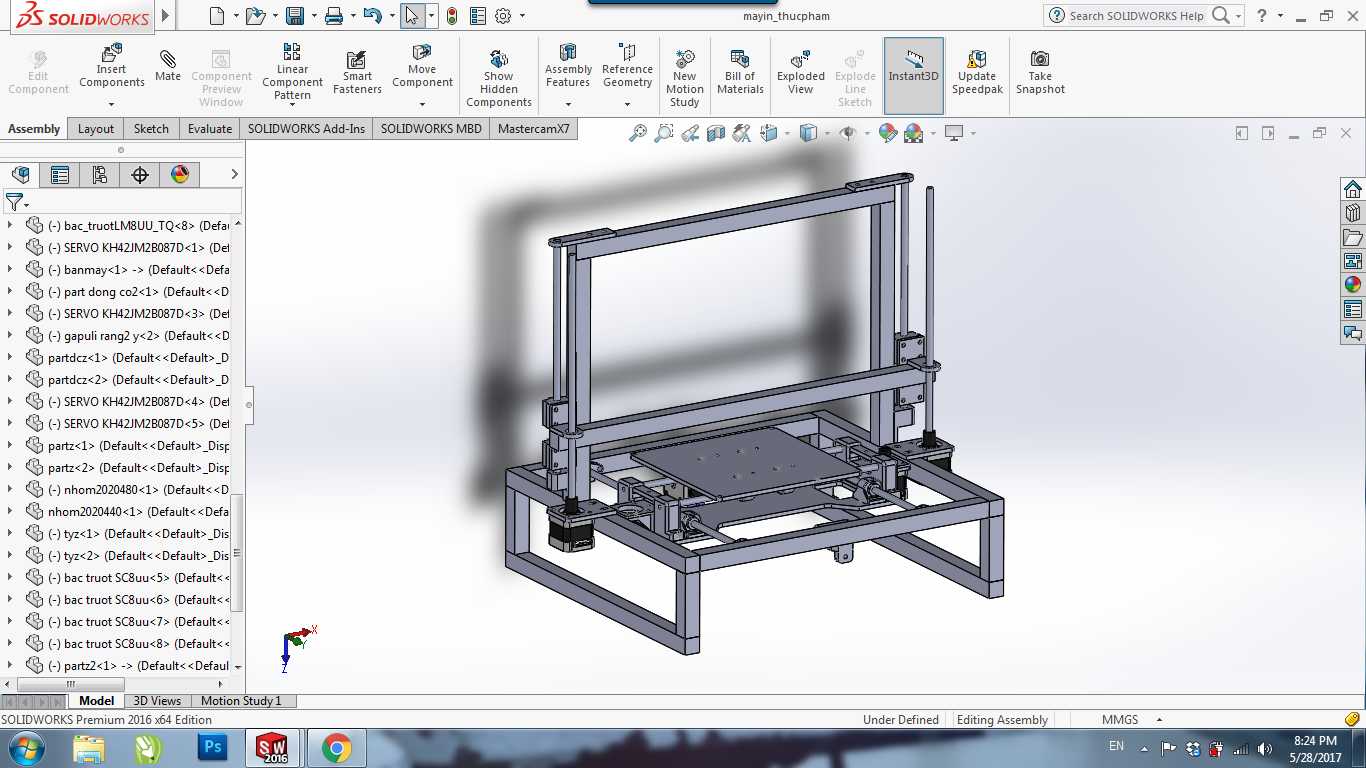The width and height of the screenshot is (1366, 768).
Task: Click the Print icon
Action: point(334,16)
